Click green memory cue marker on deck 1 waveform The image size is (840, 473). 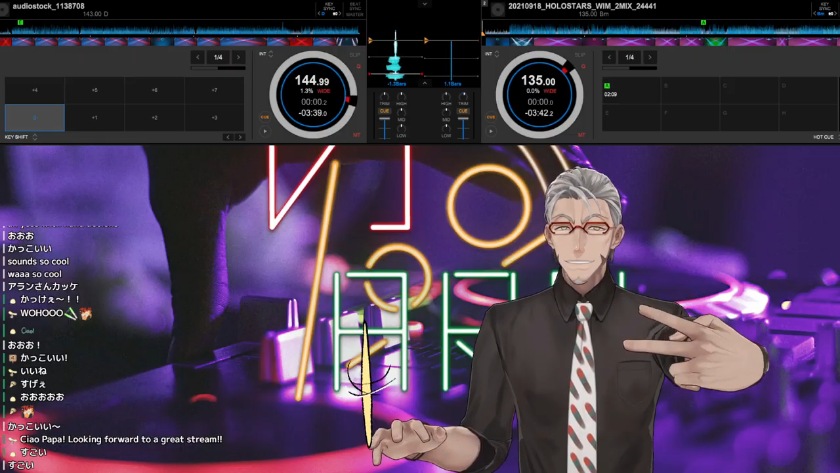pos(20,22)
